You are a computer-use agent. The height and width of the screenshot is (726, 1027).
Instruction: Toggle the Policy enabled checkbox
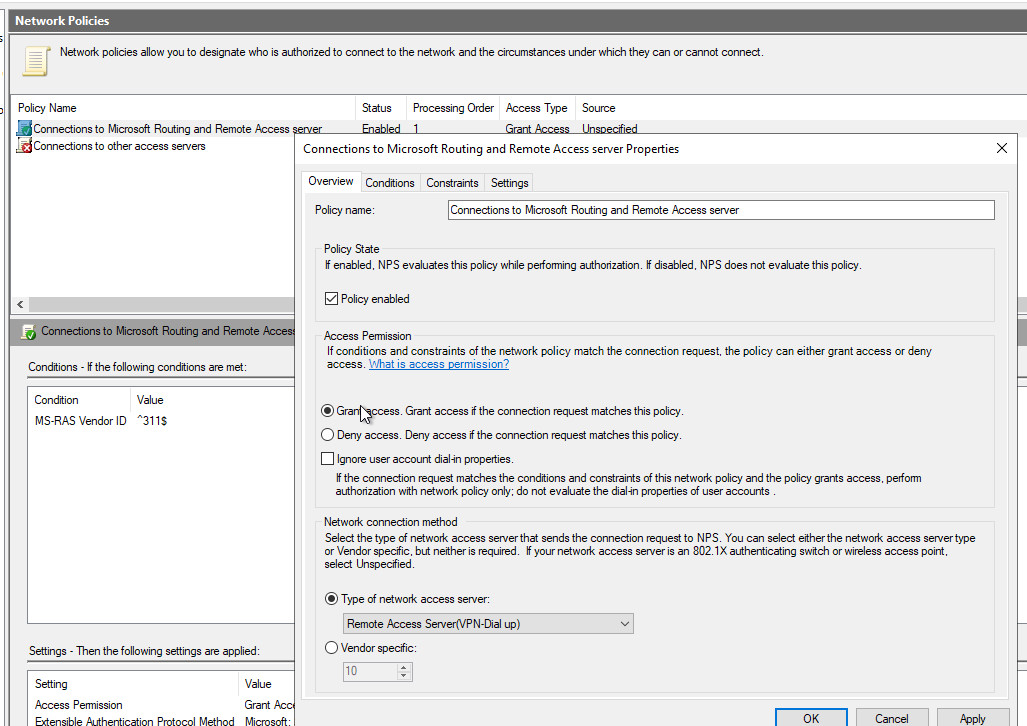tap(332, 299)
